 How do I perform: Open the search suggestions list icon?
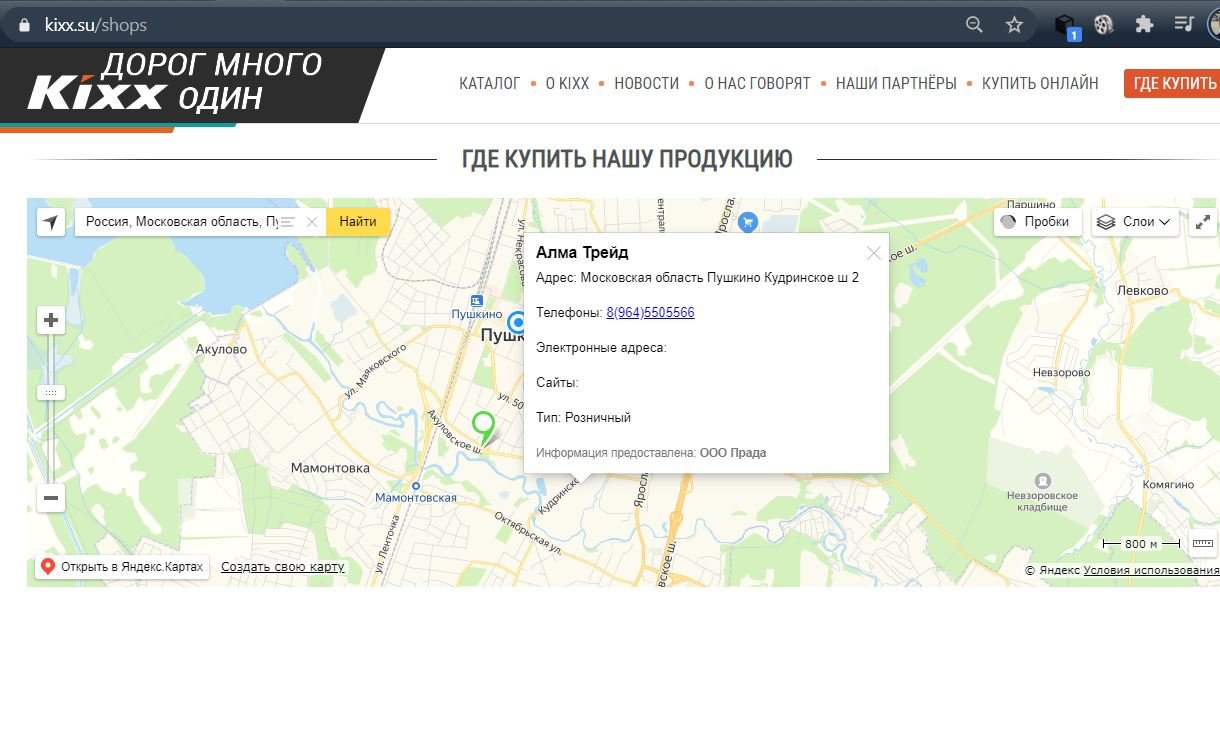point(288,222)
